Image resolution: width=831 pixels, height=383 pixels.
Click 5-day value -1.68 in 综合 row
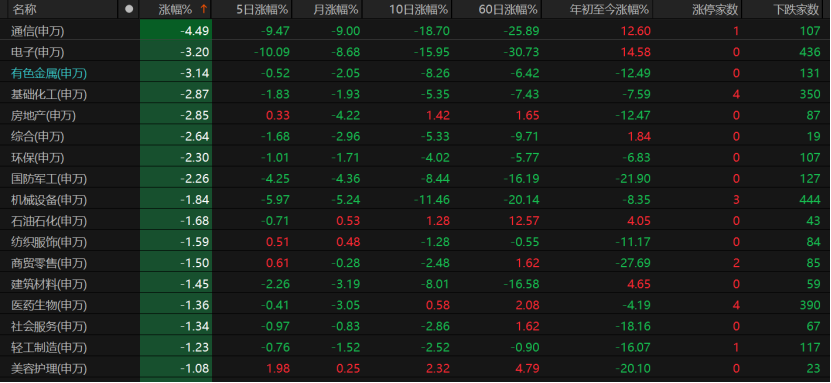(275, 137)
